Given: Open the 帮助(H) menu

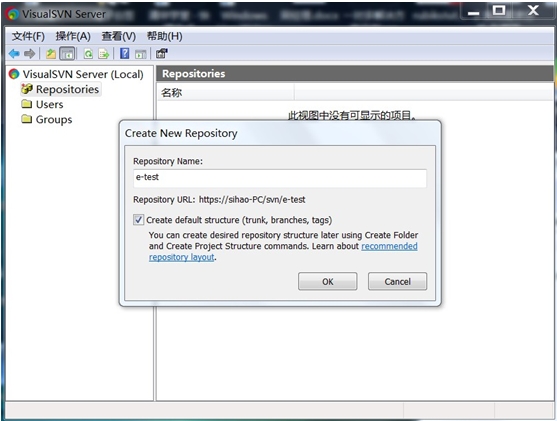Looking at the screenshot, I should [x=164, y=36].
